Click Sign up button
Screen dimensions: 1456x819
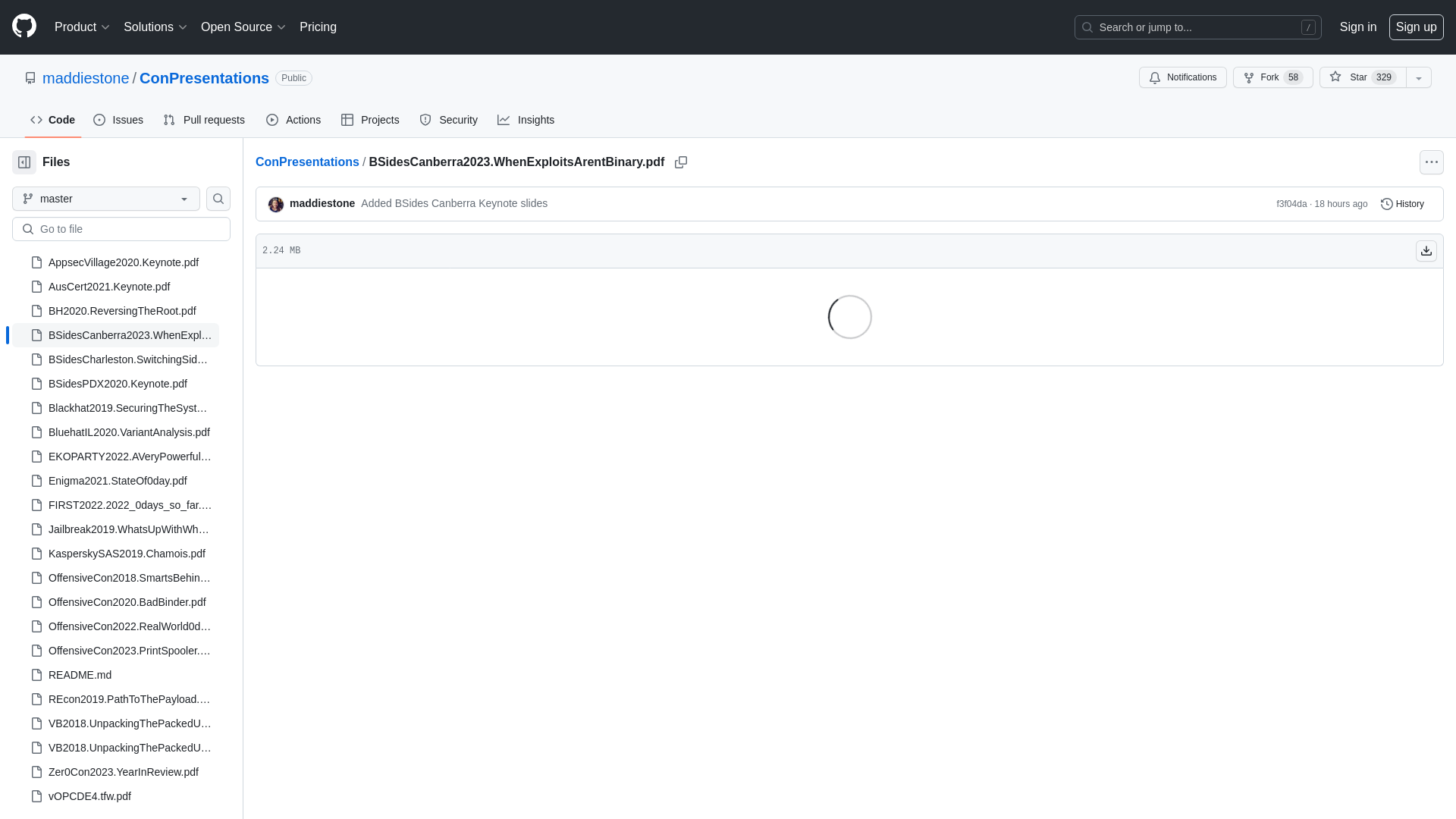pyautogui.click(x=1415, y=27)
